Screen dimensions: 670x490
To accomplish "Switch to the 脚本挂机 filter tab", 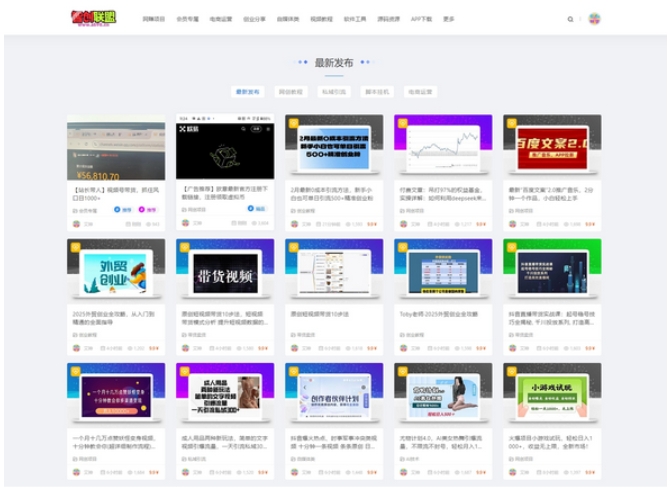I will [377, 91].
